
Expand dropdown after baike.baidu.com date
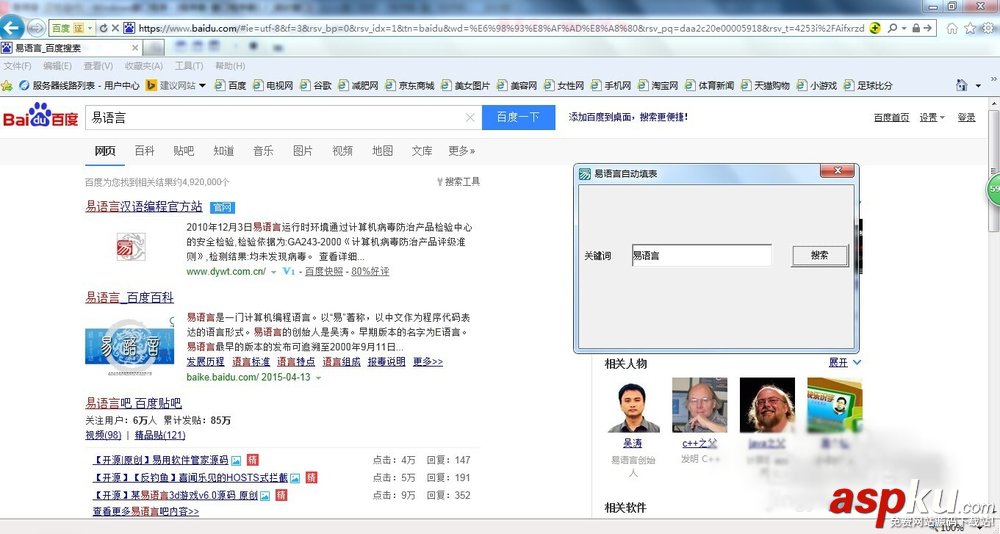coord(318,378)
